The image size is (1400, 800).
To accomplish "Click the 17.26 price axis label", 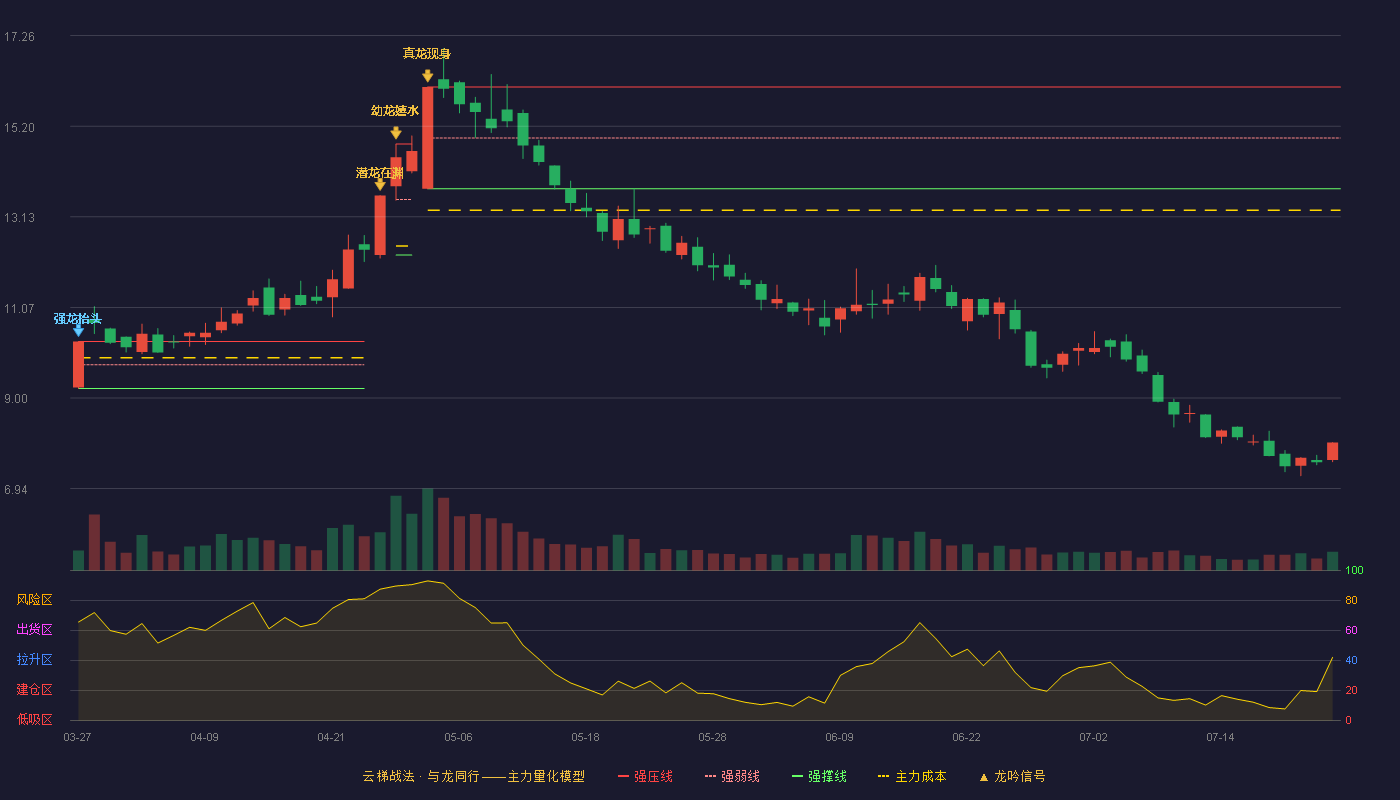I will [x=19, y=37].
